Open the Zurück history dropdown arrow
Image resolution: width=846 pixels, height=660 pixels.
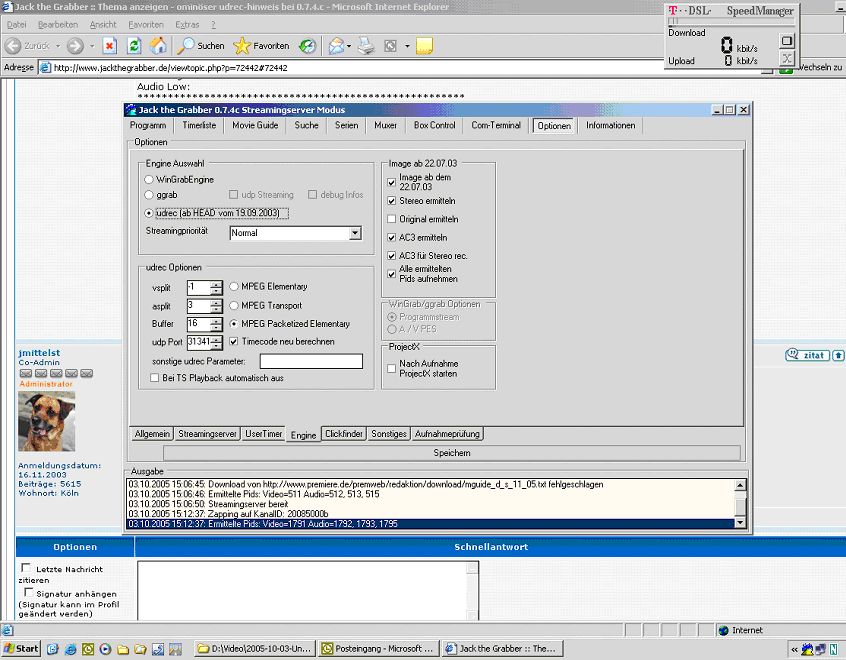pyautogui.click(x=58, y=46)
